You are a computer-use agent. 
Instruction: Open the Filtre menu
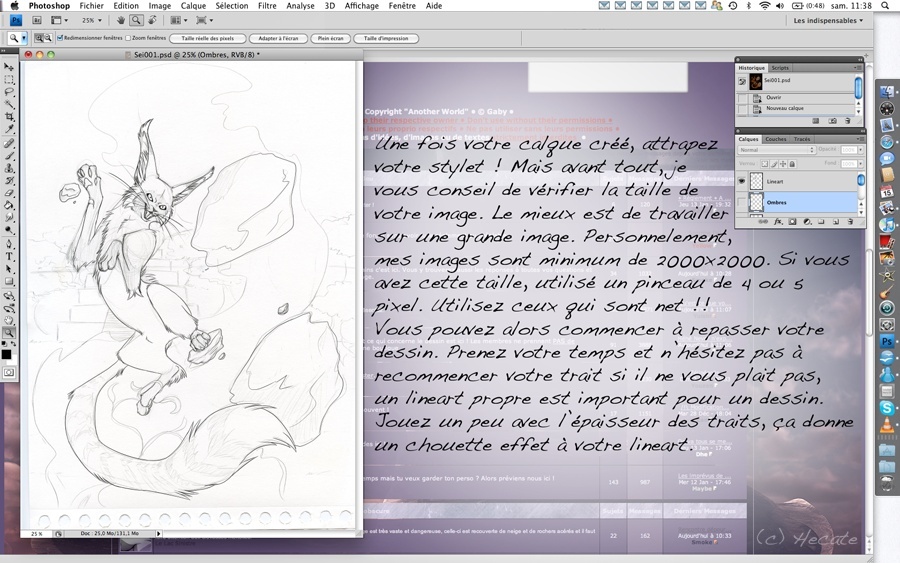(267, 6)
